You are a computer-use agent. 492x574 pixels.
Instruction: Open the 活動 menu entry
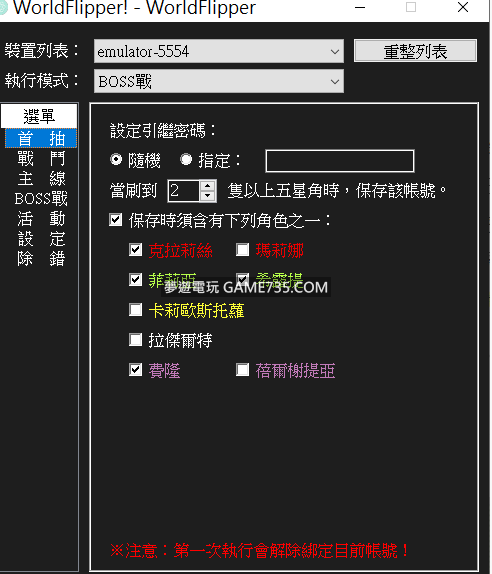coord(41,219)
